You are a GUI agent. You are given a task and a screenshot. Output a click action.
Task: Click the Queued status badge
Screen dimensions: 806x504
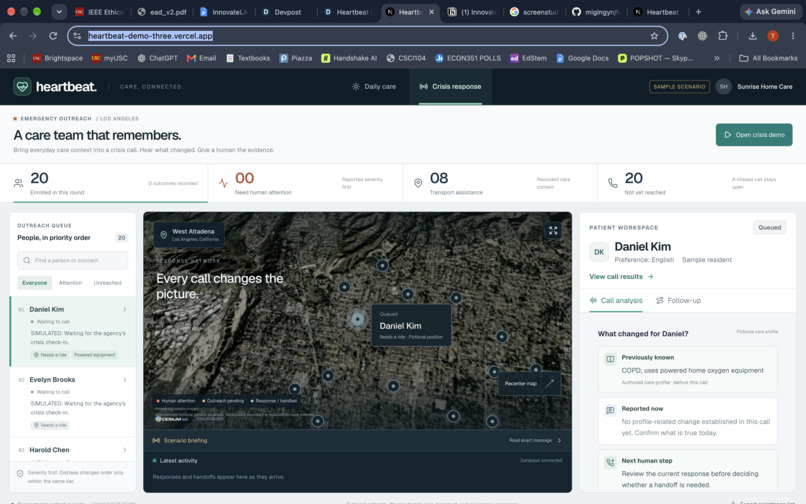click(x=770, y=227)
